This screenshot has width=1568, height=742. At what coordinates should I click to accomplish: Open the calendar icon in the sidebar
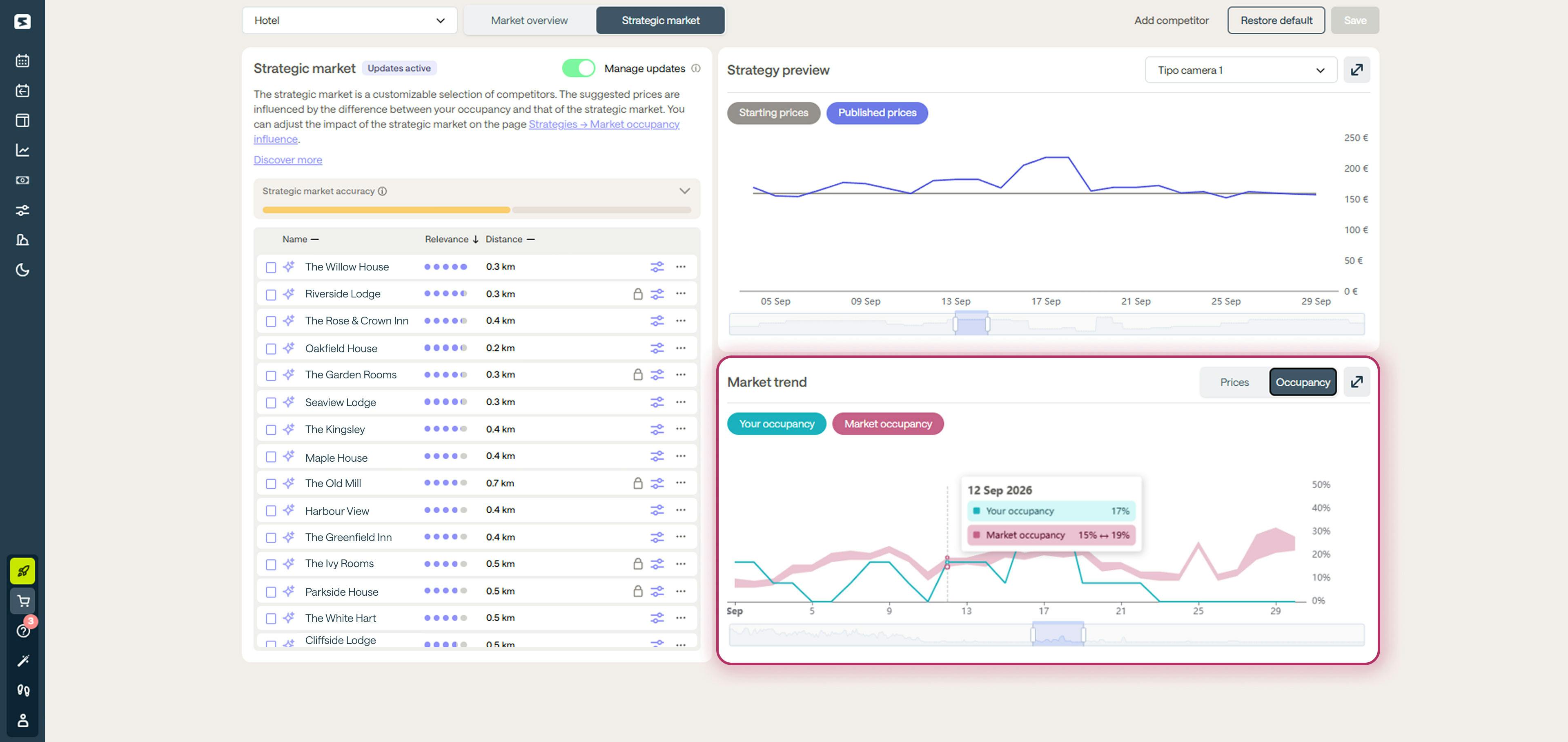pos(22,60)
